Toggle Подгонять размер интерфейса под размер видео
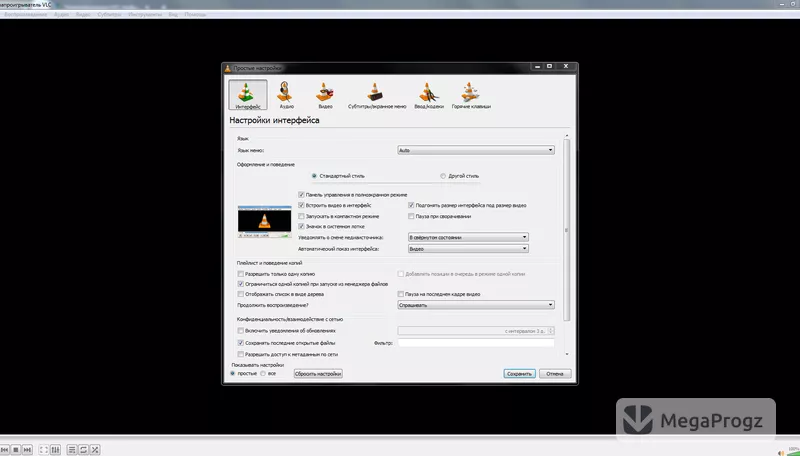The image size is (800, 456). coord(411,206)
